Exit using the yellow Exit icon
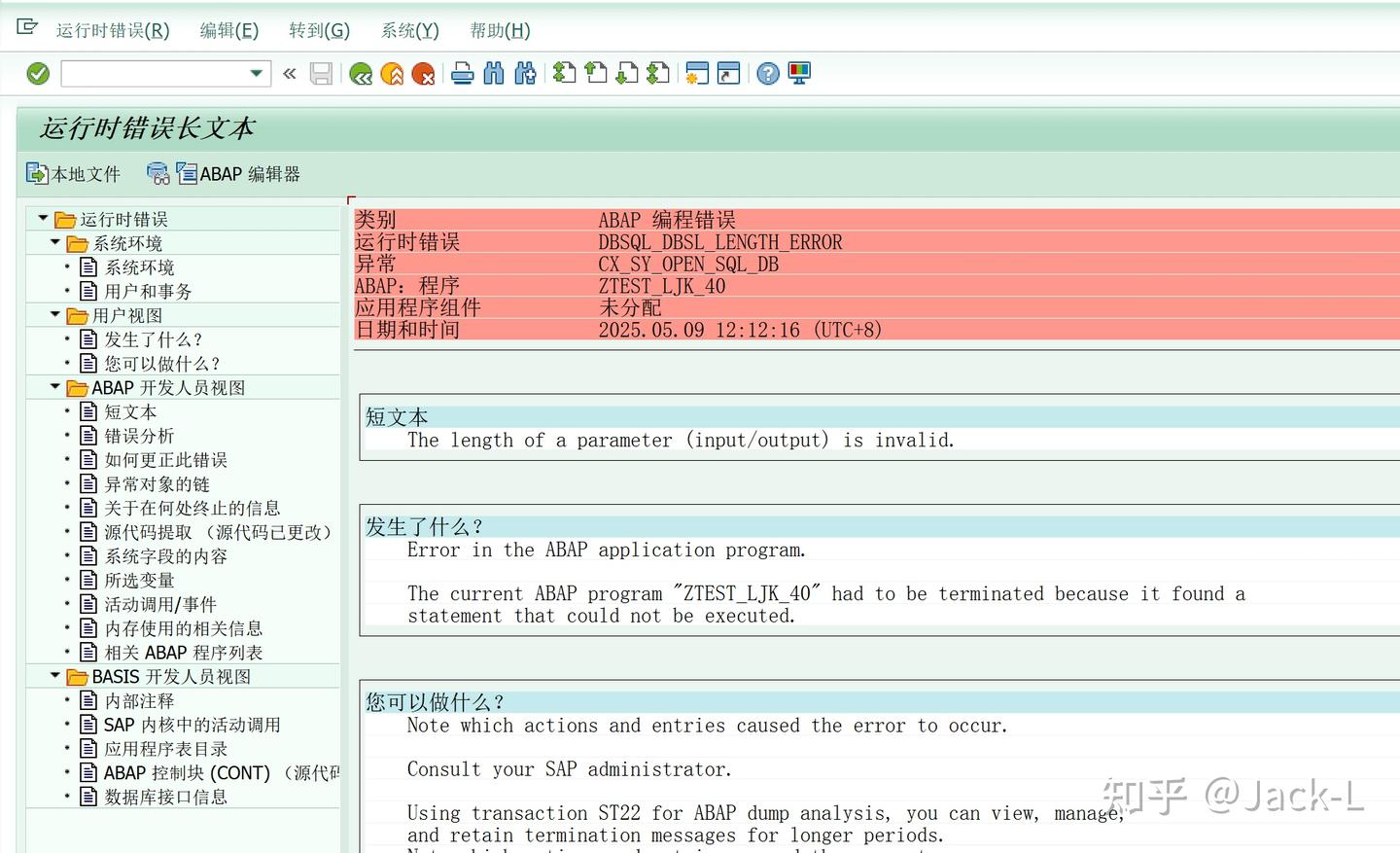Screen dimensions: 1400x853 [392, 74]
